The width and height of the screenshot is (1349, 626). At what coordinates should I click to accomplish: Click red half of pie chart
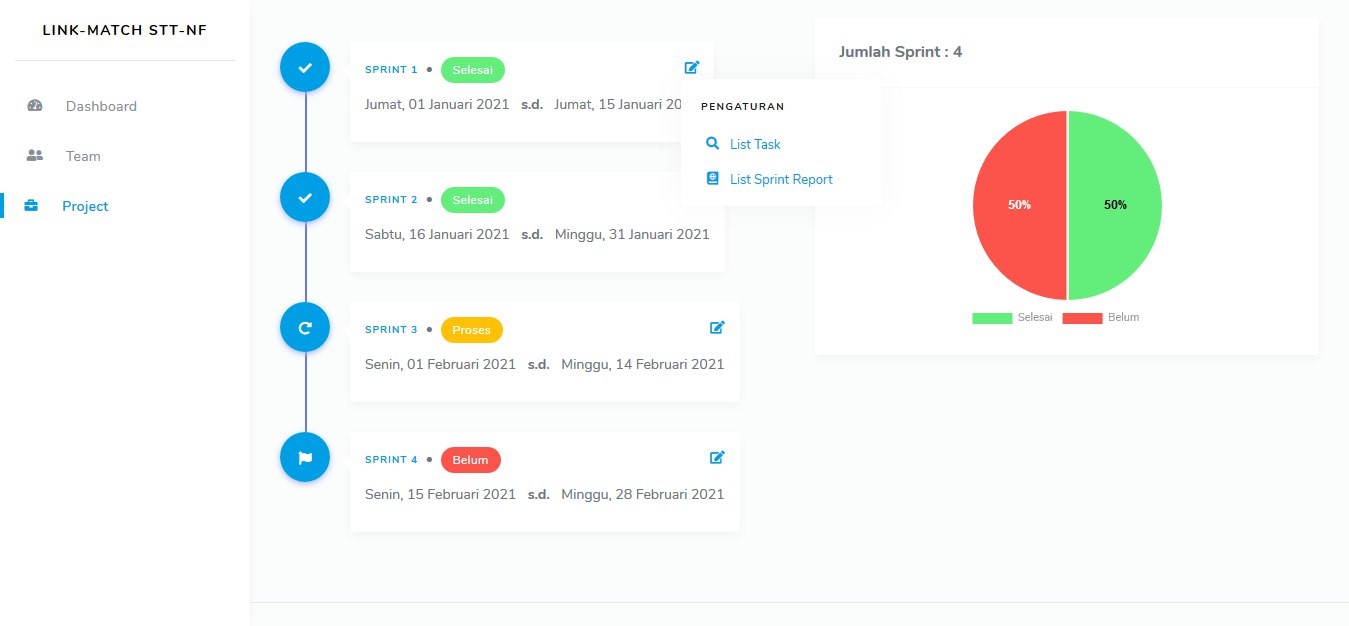(x=1020, y=205)
